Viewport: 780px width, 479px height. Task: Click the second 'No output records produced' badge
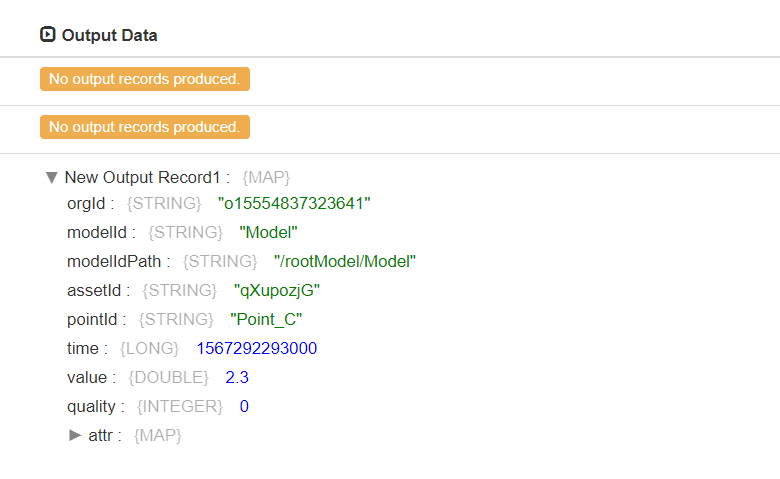144,127
